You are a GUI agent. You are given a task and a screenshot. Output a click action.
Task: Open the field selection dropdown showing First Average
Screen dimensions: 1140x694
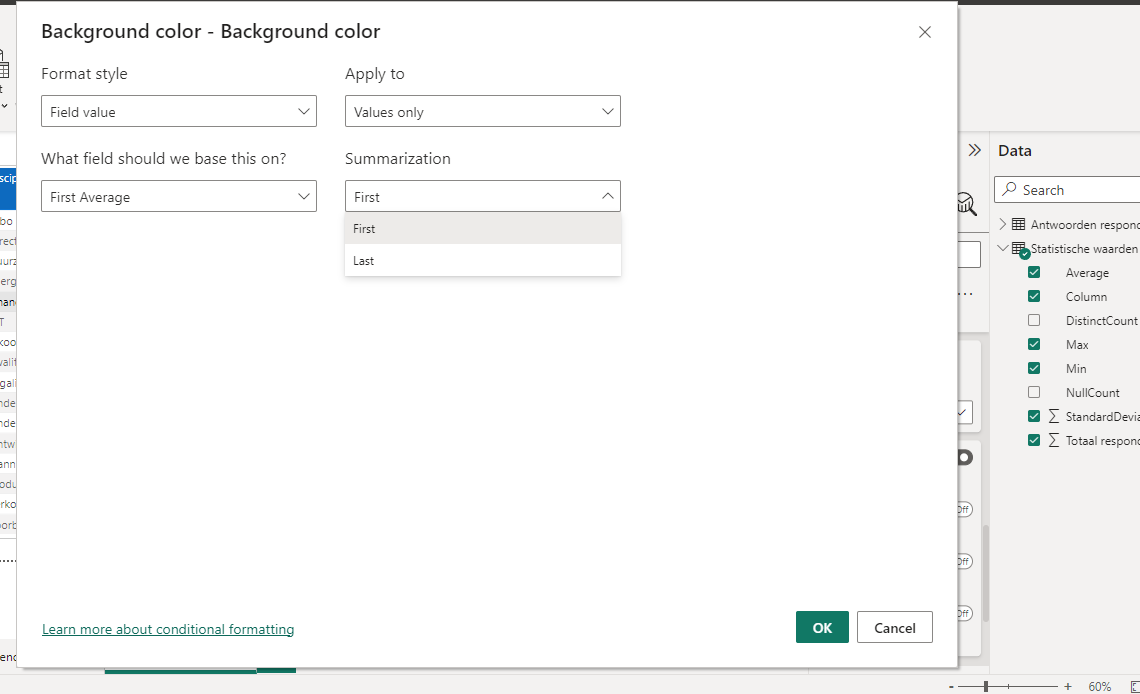pyautogui.click(x=179, y=196)
